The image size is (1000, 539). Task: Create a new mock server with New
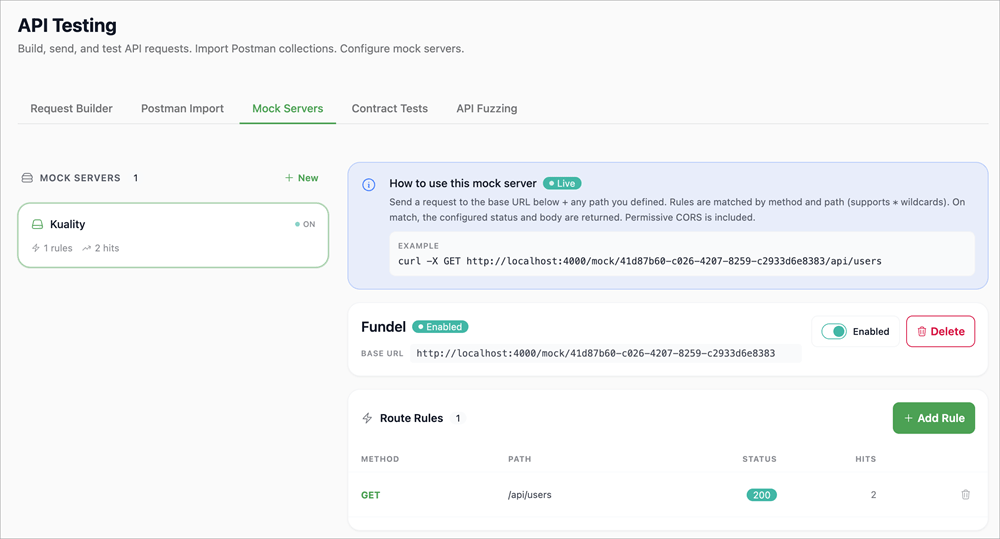[x=302, y=178]
